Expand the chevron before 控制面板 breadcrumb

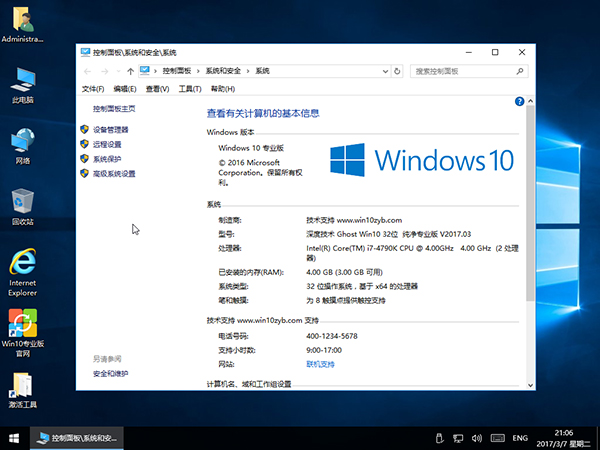(155, 71)
